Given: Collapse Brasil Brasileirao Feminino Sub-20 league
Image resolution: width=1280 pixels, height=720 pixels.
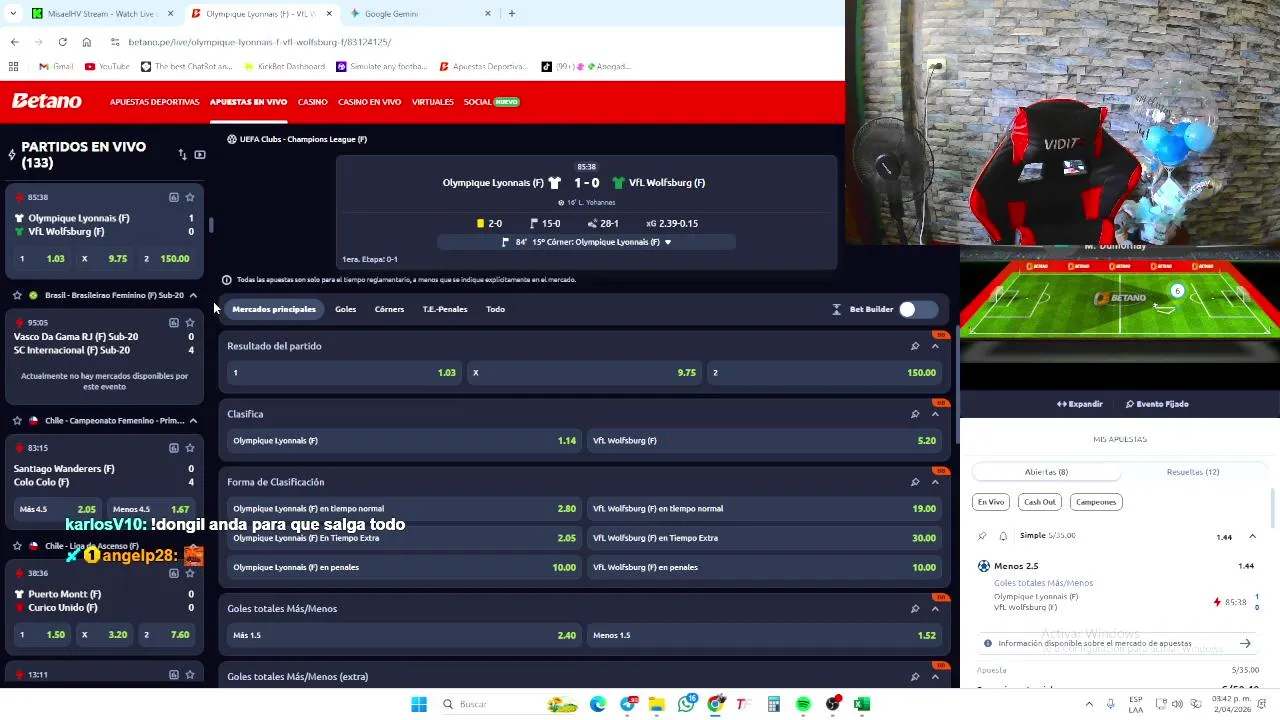Looking at the screenshot, I should [193, 295].
